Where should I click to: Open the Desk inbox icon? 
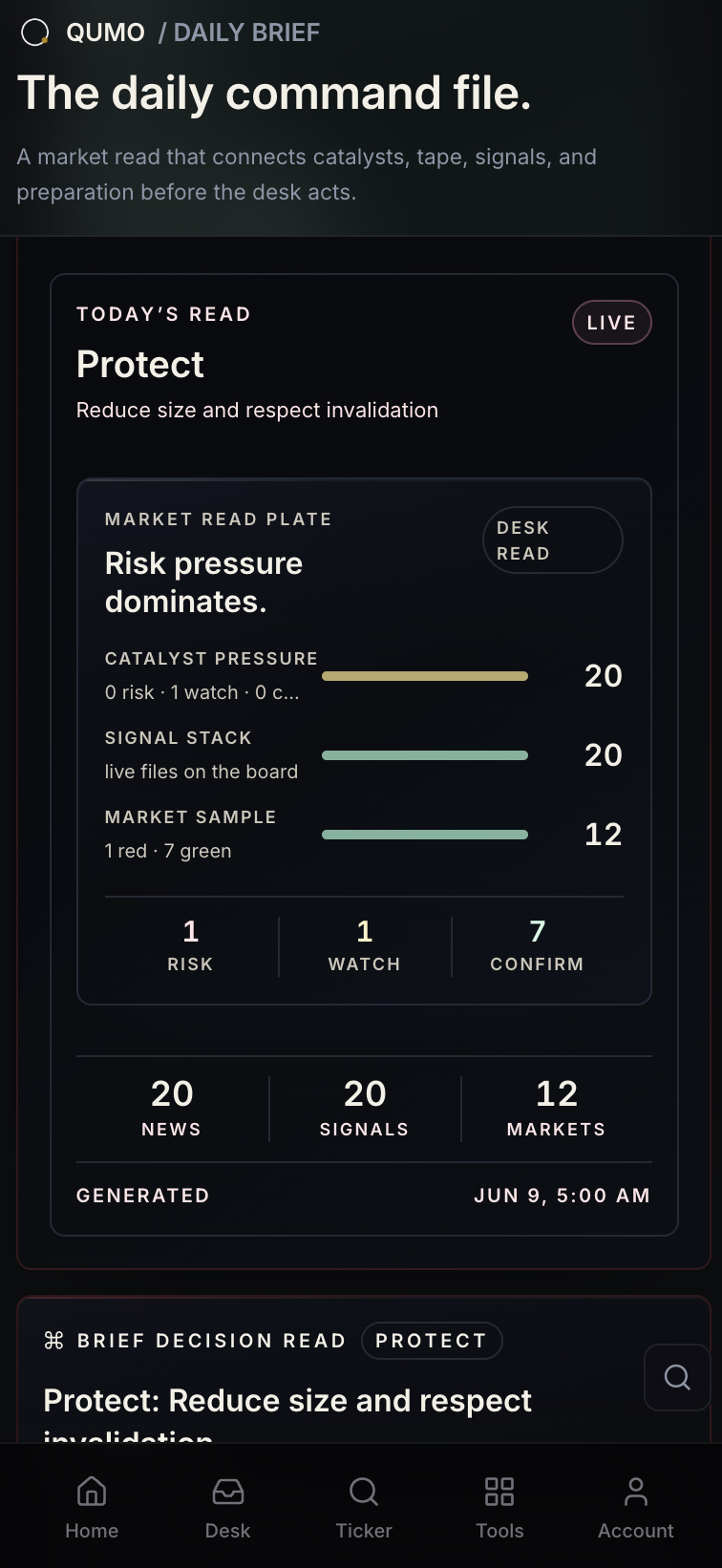[x=227, y=1491]
